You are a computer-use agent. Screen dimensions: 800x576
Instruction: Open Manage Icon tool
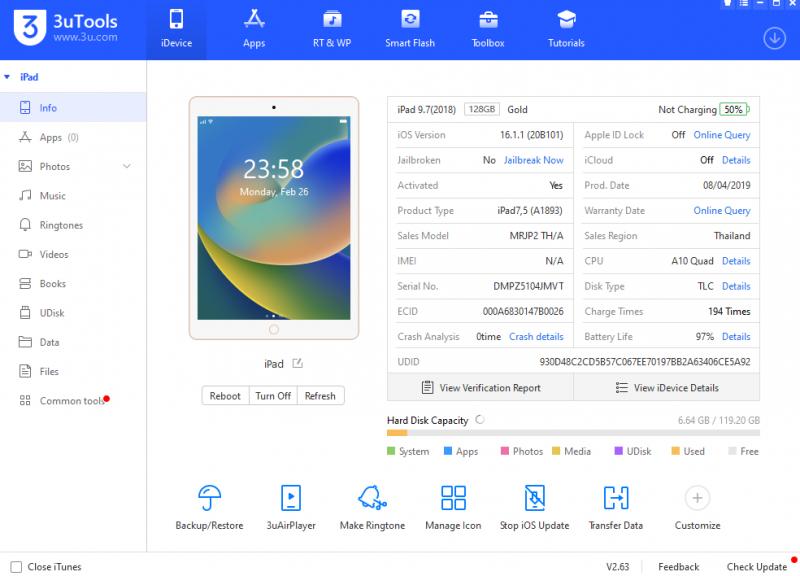click(x=453, y=507)
